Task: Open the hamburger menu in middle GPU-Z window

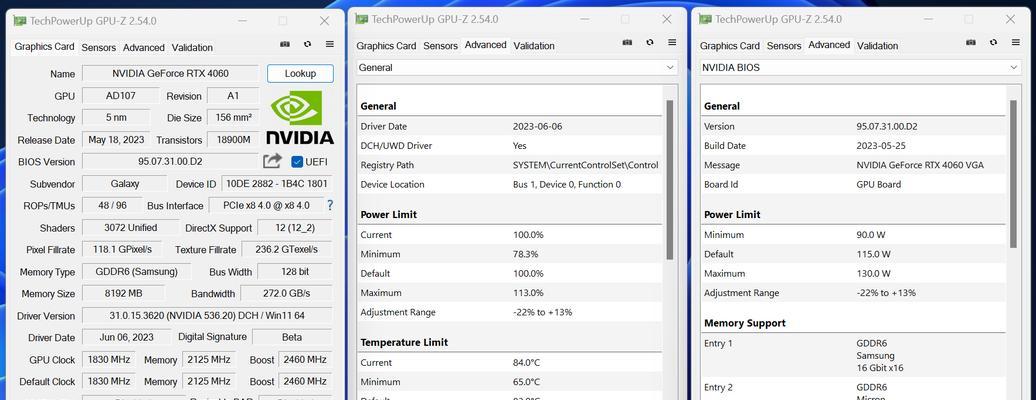Action: pos(672,42)
